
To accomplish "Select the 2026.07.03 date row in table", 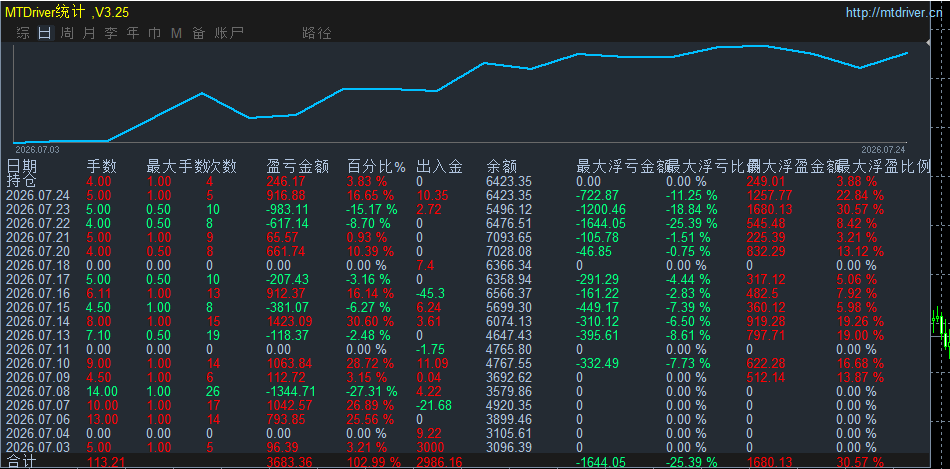I will [x=38, y=447].
